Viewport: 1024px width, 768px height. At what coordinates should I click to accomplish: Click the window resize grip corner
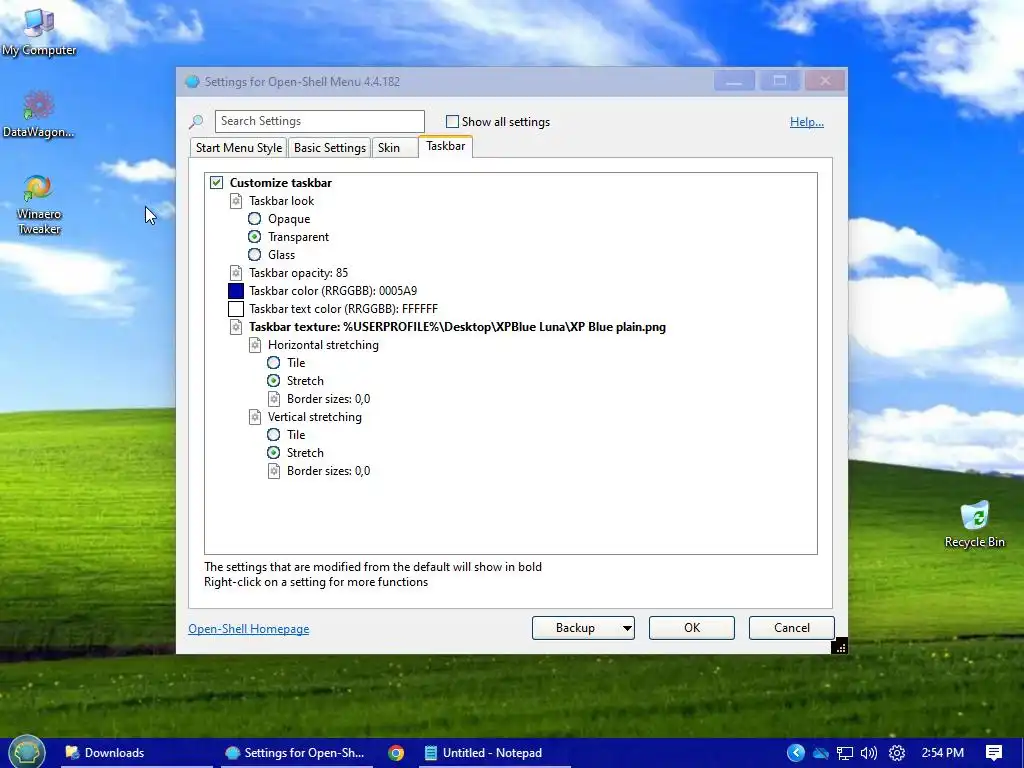(x=840, y=647)
